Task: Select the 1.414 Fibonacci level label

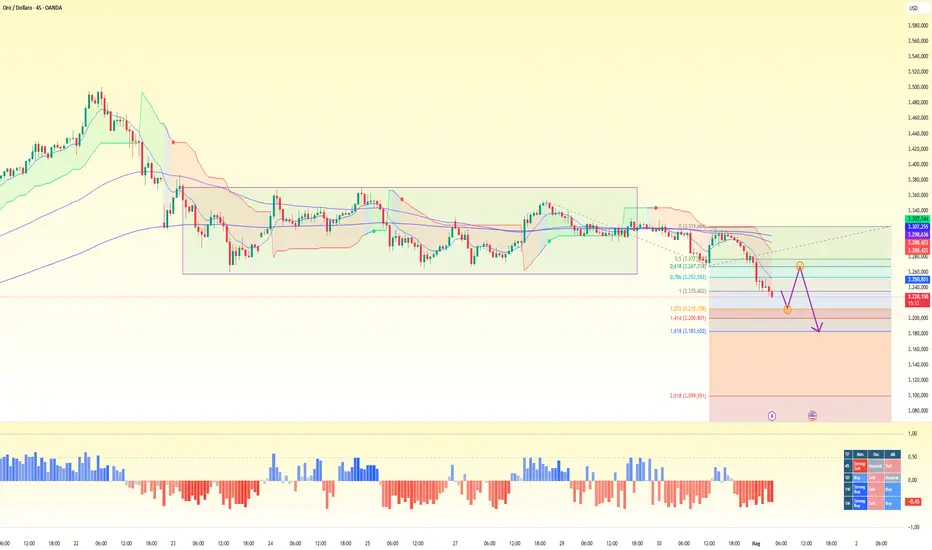Action: (688, 318)
